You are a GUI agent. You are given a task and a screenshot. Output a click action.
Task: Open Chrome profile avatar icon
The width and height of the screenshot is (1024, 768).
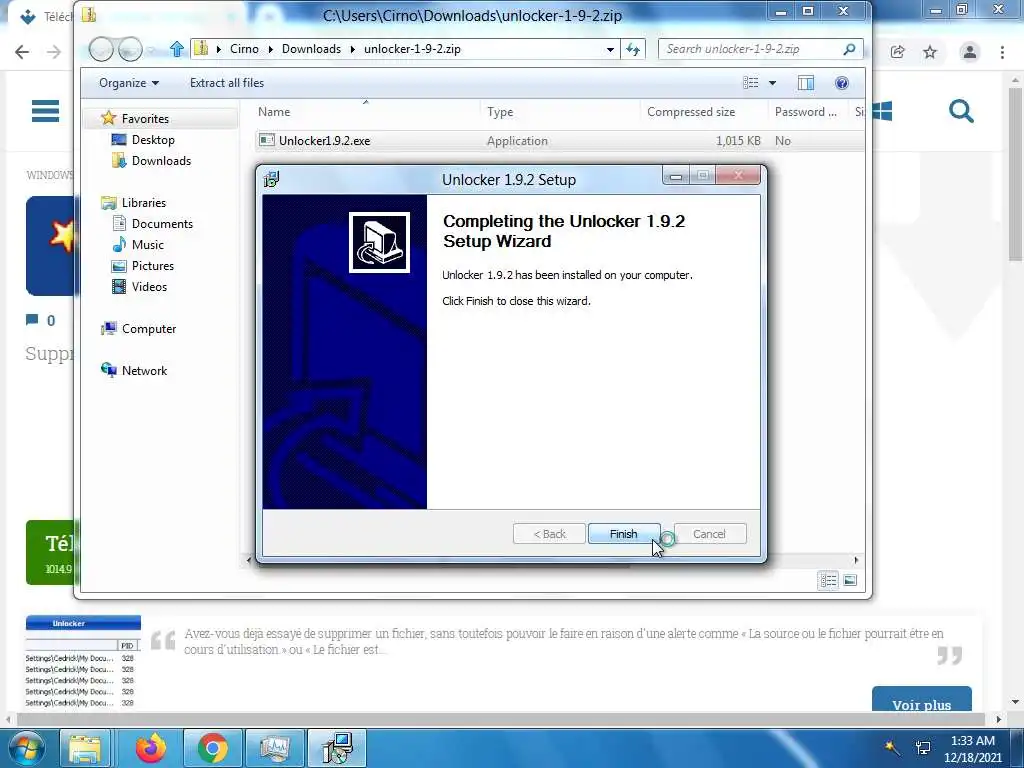[970, 52]
